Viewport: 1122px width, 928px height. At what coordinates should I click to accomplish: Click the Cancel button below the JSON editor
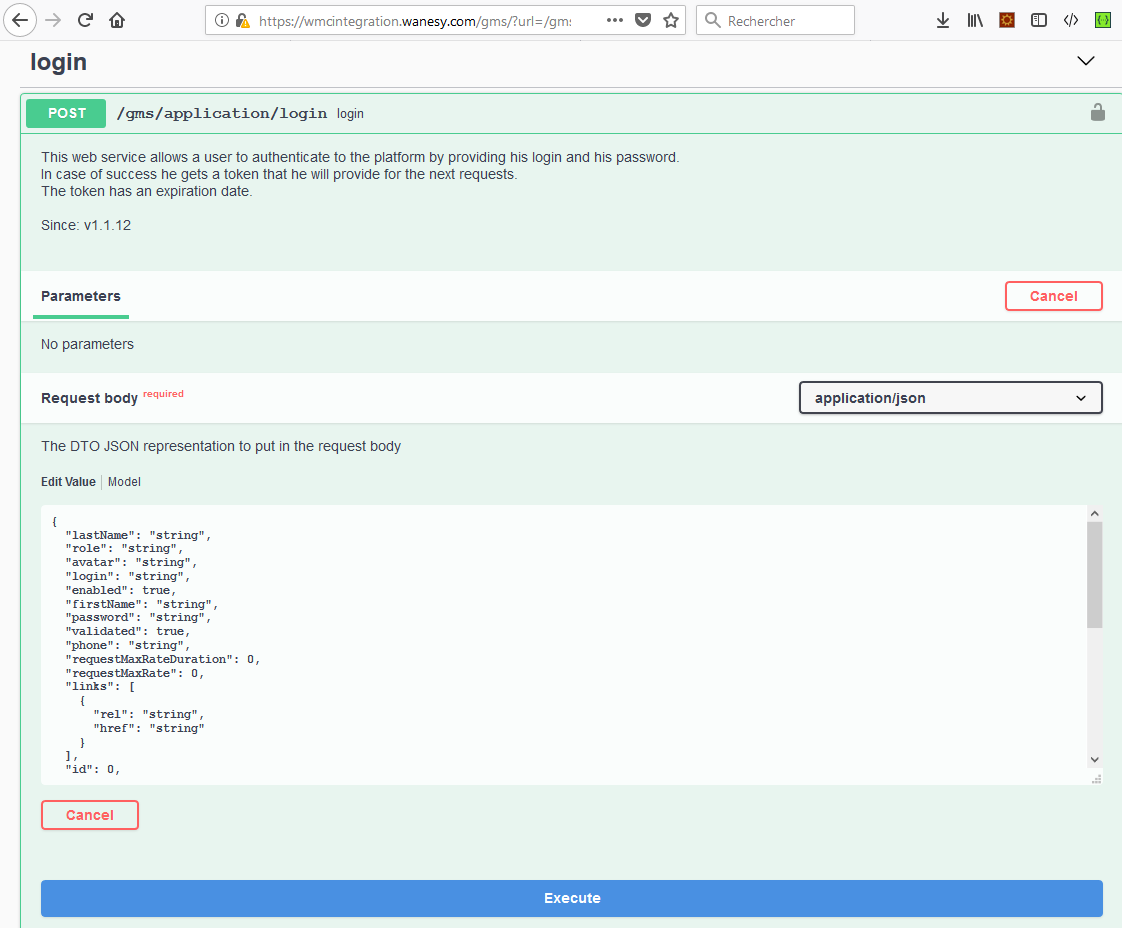point(90,815)
